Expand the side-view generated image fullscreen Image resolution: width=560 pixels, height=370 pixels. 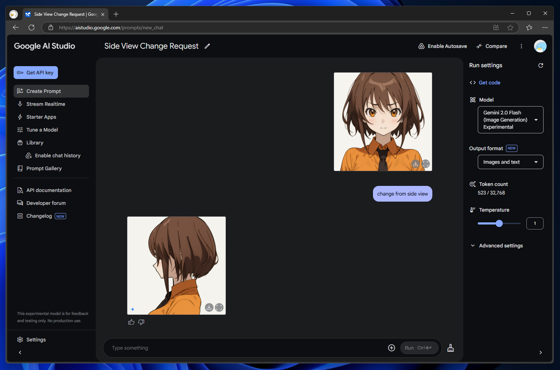(219, 307)
